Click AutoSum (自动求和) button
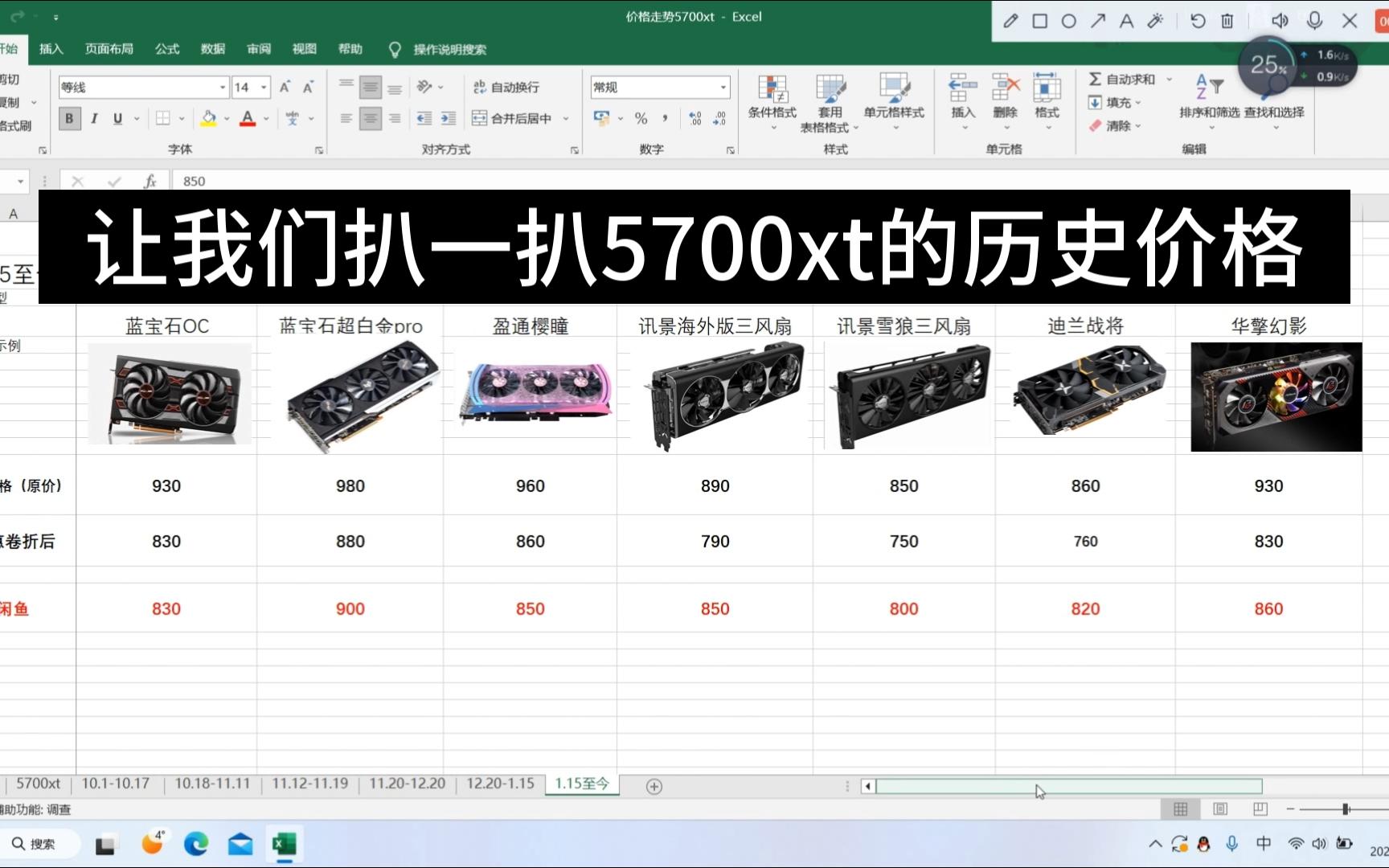This screenshot has width=1389, height=868. click(x=1122, y=79)
